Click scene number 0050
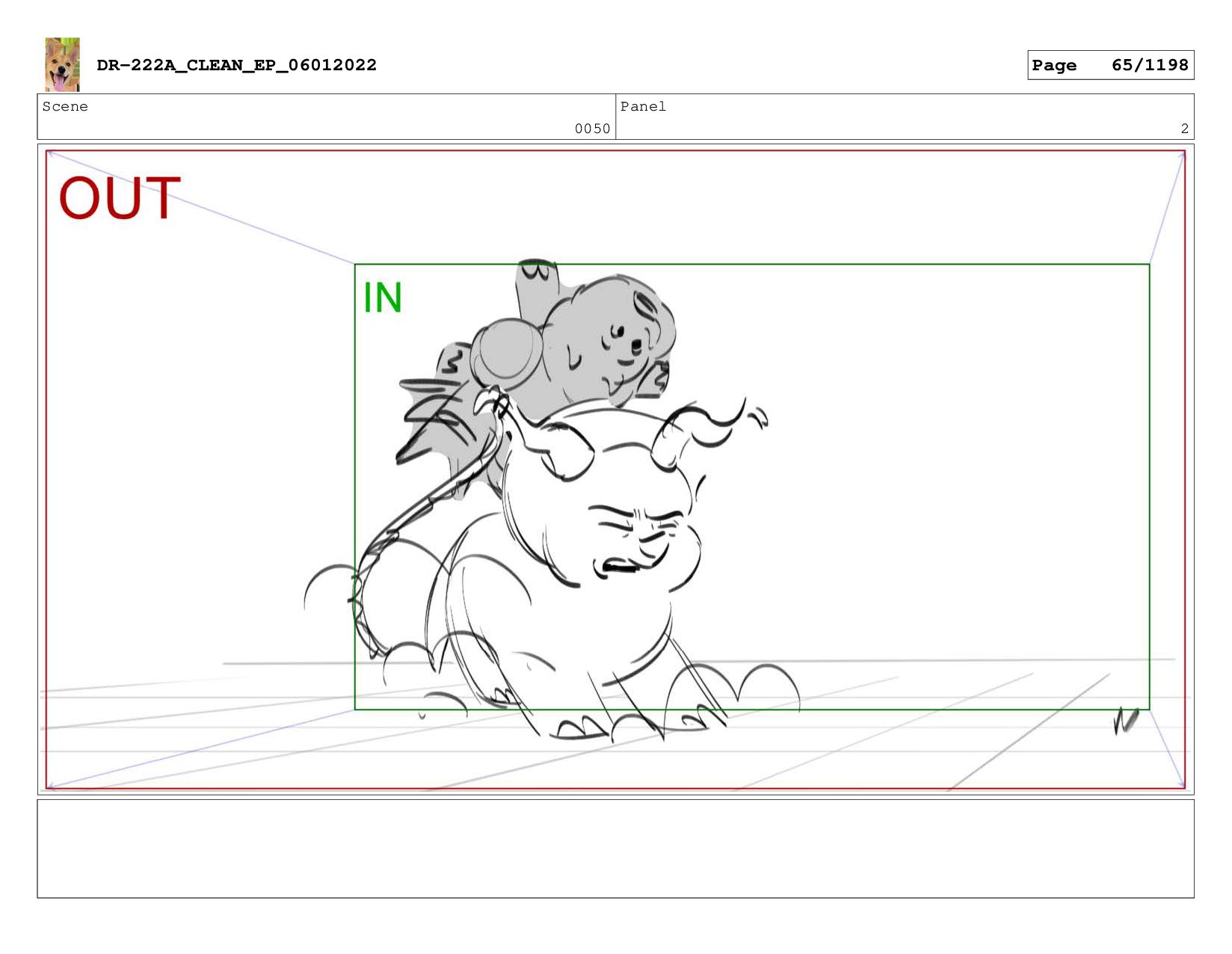1232x954 pixels. tap(592, 129)
